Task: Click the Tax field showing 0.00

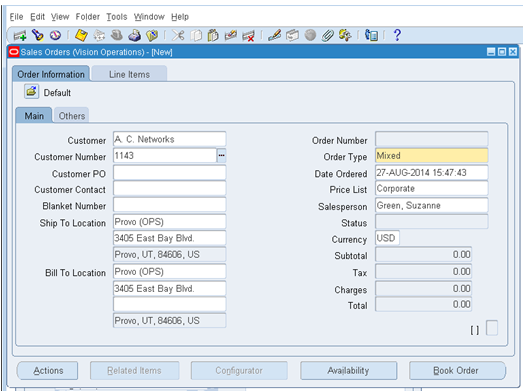Action: tap(424, 272)
